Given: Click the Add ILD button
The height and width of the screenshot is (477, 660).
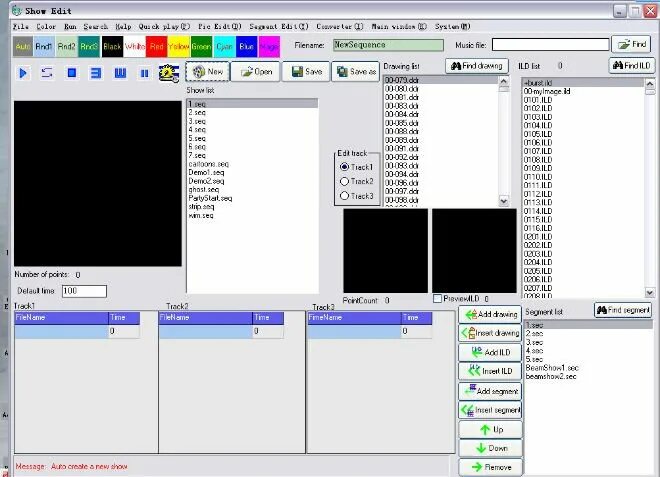Looking at the screenshot, I should pyautogui.click(x=490, y=352).
